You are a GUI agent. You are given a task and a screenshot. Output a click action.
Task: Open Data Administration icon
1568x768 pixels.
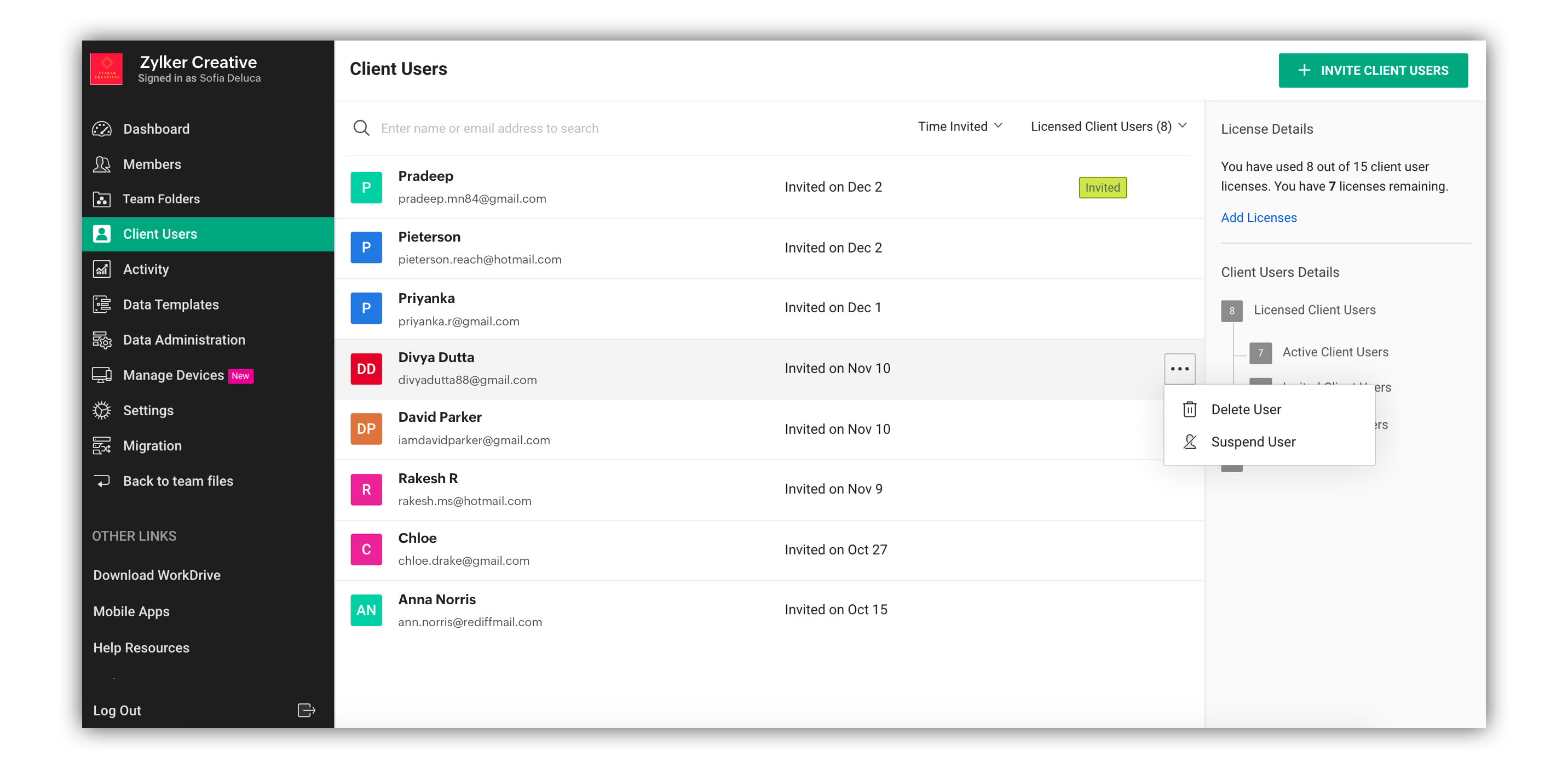102,340
